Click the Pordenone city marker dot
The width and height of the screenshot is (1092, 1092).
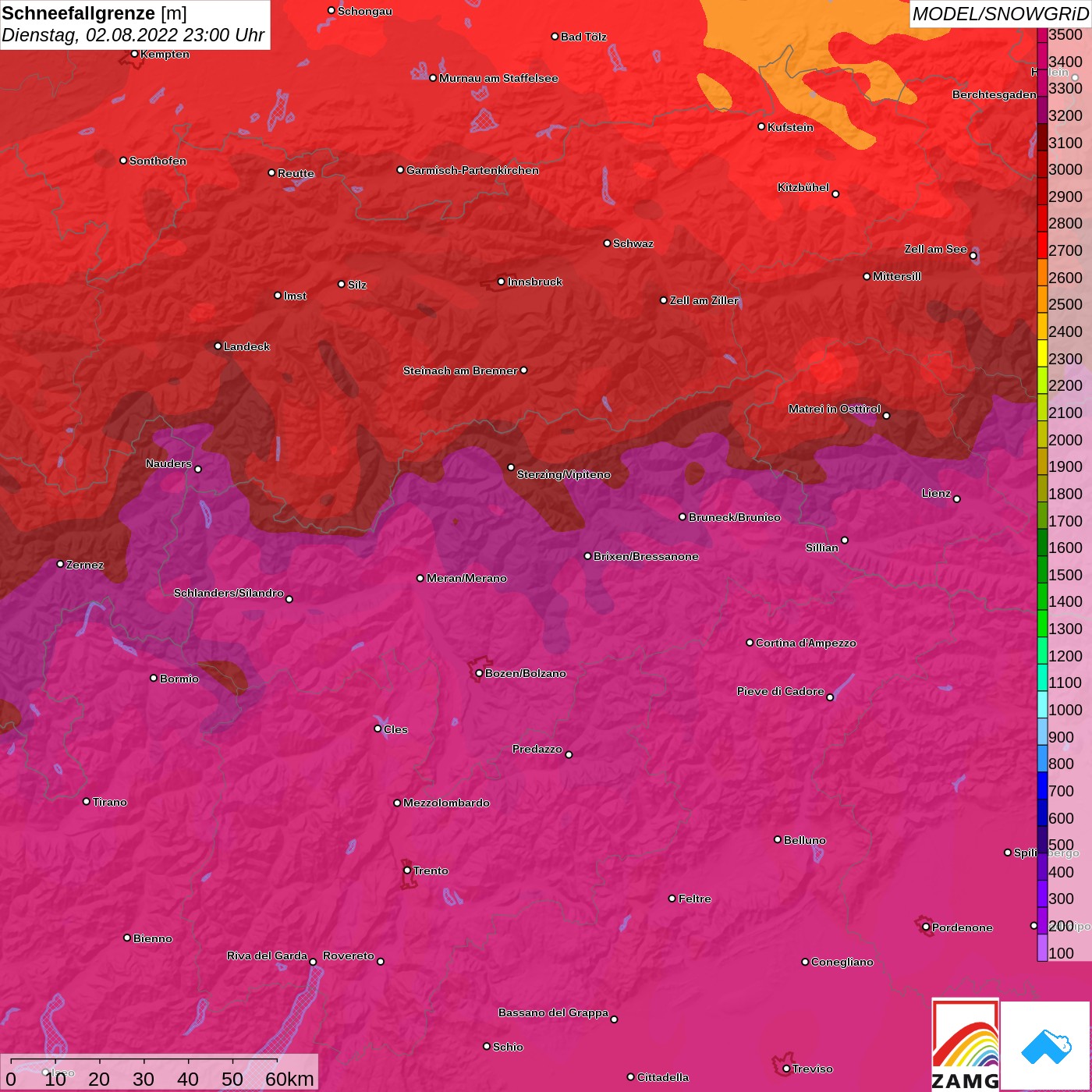(x=926, y=927)
